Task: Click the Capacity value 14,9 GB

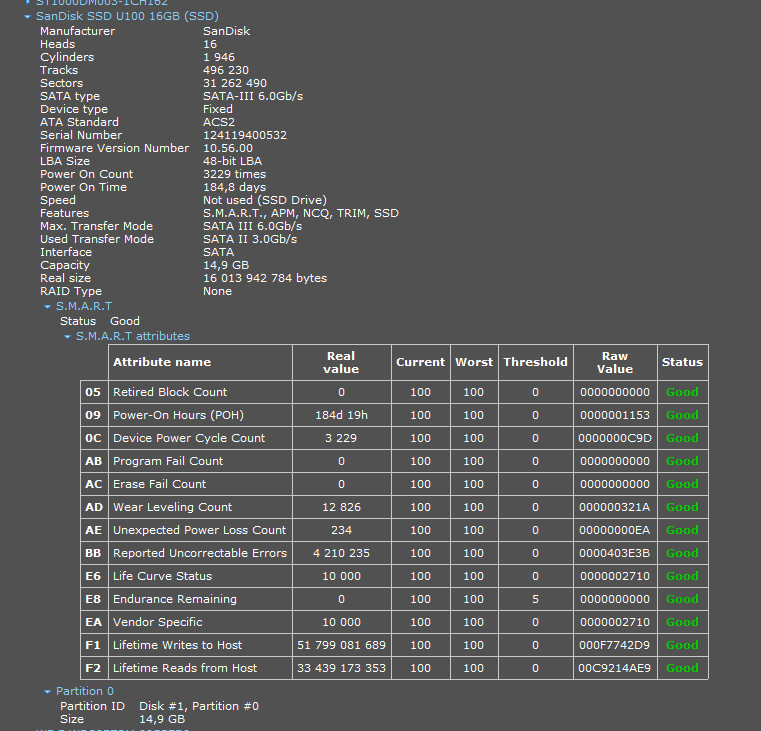Action: click(x=226, y=265)
